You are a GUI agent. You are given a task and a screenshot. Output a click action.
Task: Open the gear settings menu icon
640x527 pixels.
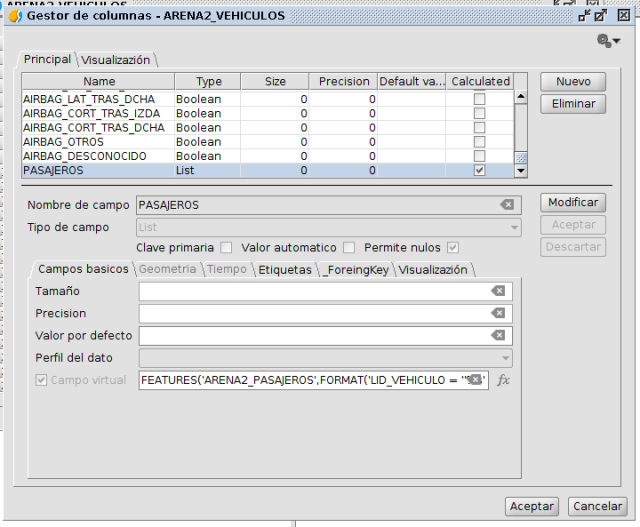(607, 40)
